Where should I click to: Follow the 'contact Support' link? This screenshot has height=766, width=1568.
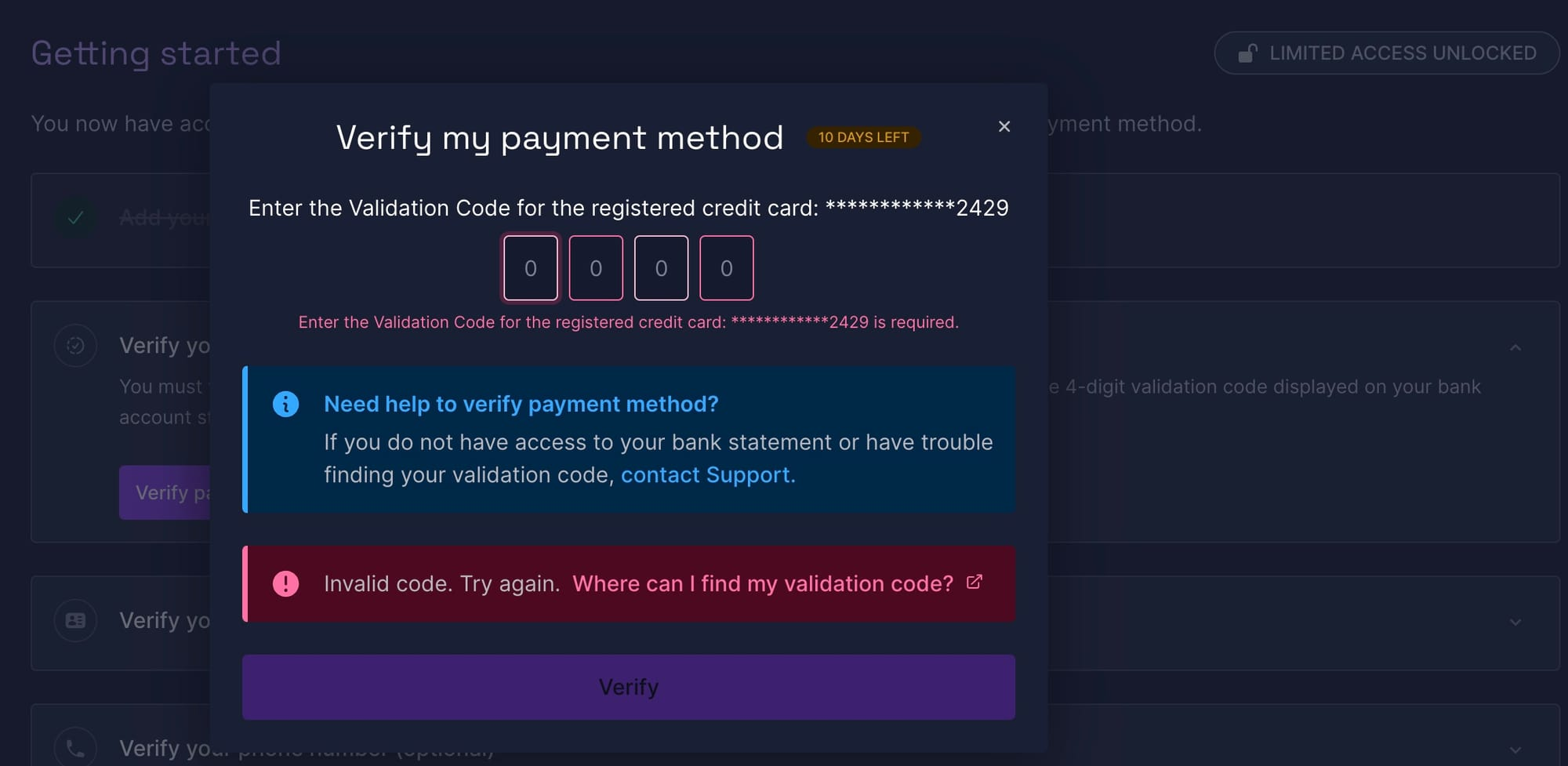707,475
